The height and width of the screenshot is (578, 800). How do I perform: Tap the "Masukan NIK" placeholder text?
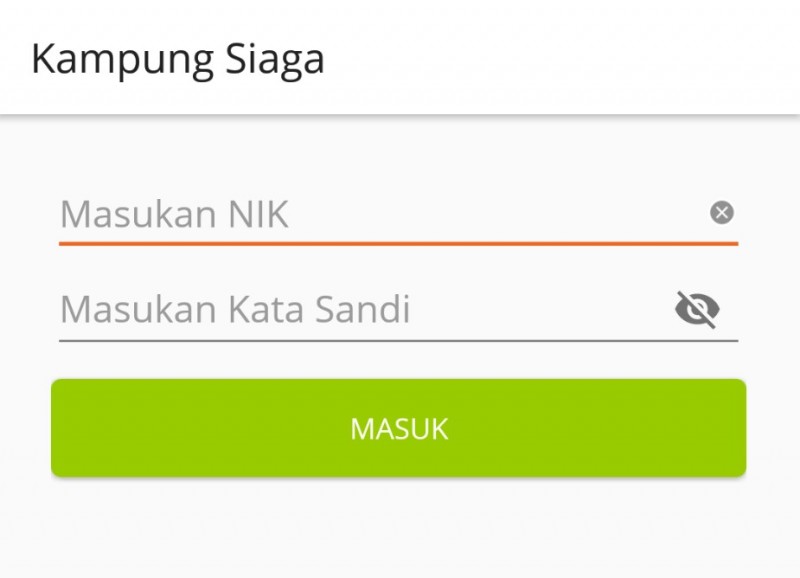click(x=175, y=214)
